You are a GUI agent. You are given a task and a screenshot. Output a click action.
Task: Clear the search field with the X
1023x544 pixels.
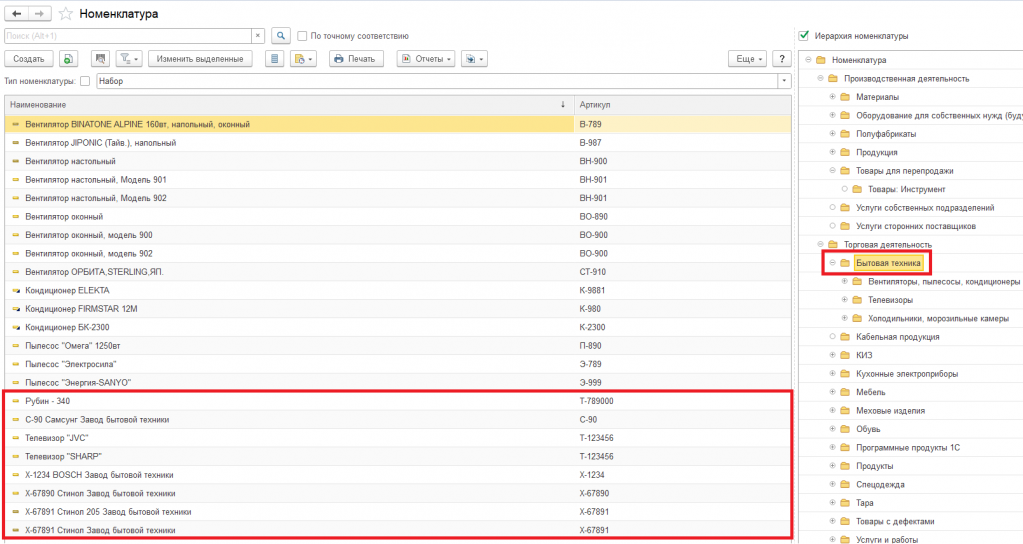[258, 36]
